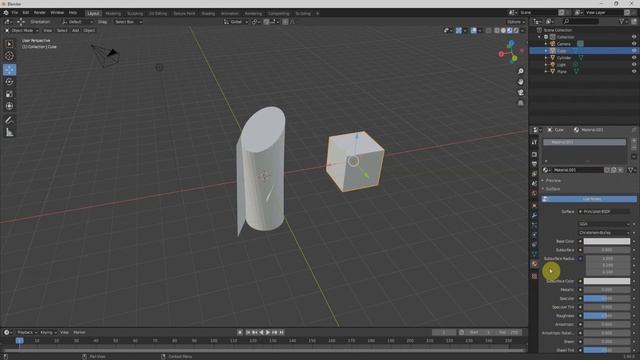Toggle visibility eye for Light
Screen dimensions: 640x360
point(634,64)
